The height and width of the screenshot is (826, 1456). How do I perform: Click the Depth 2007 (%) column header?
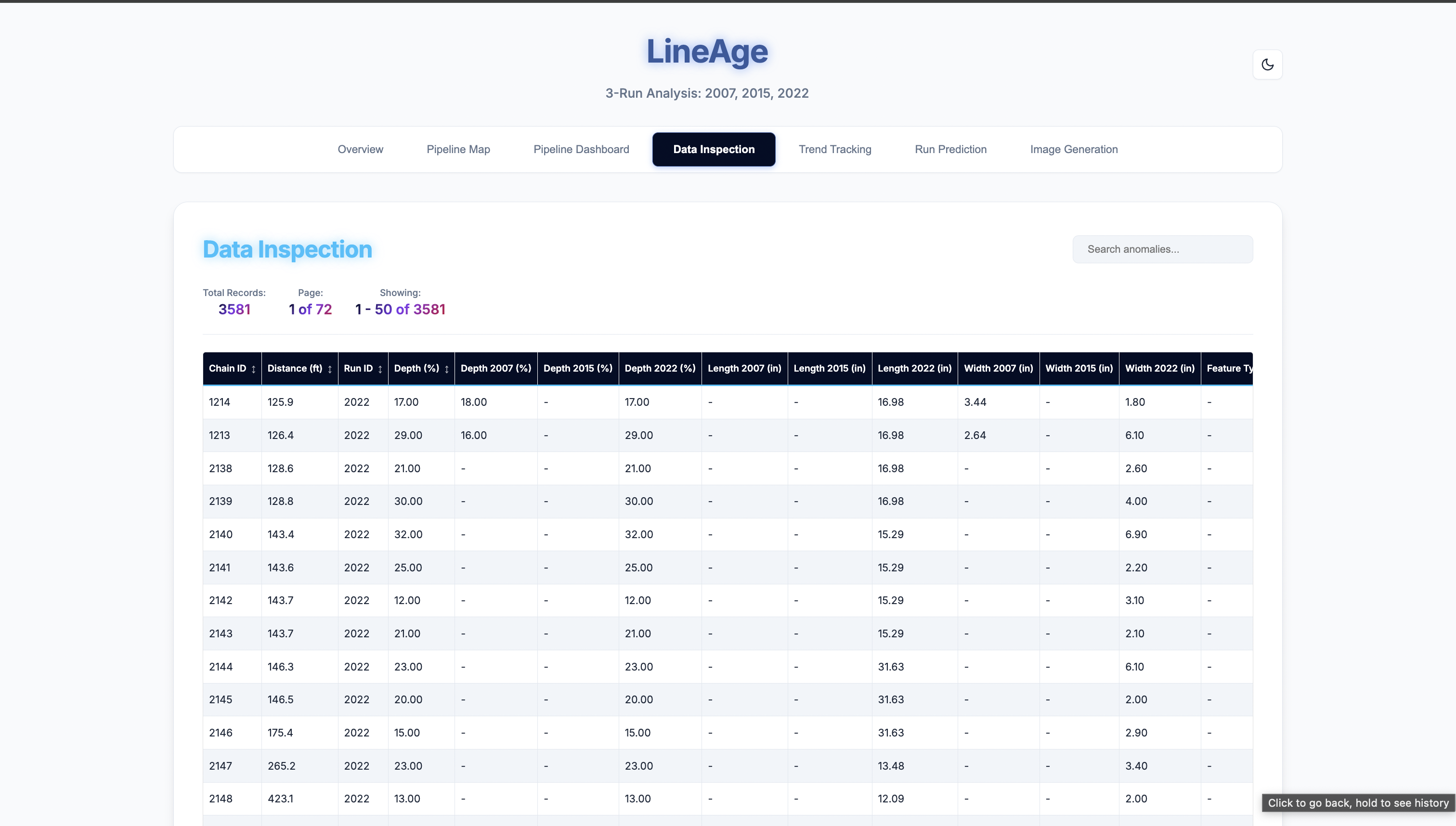(495, 368)
